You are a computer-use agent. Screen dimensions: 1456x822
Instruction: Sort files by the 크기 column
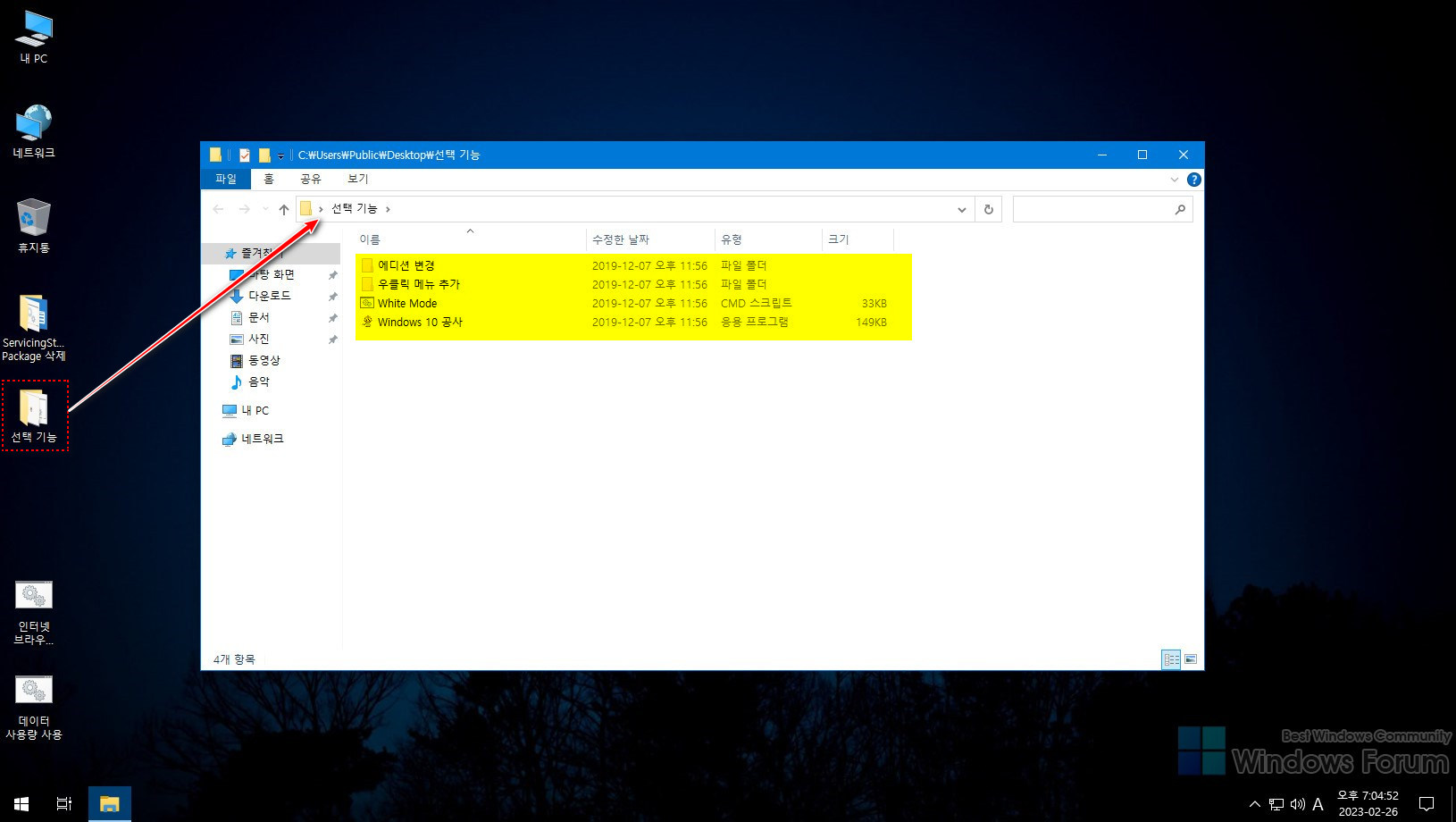(858, 239)
